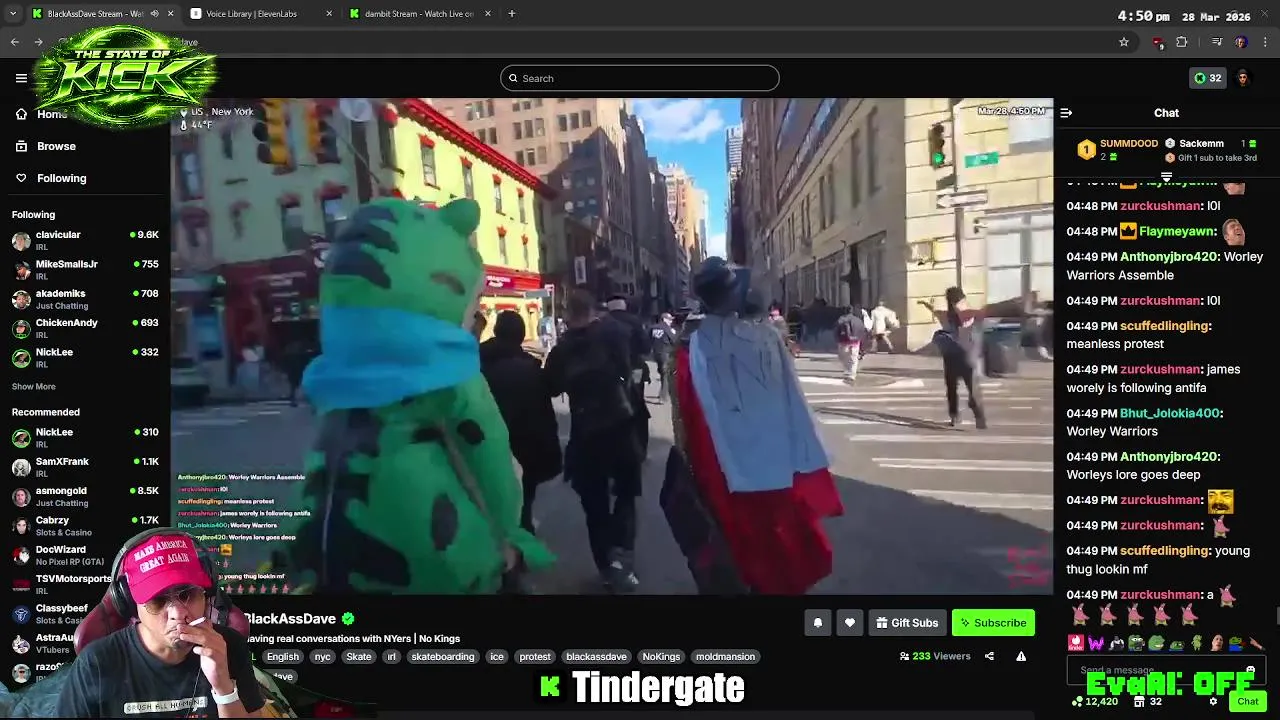Click the protest stream tag
This screenshot has width=1280, height=720.
tap(535, 657)
